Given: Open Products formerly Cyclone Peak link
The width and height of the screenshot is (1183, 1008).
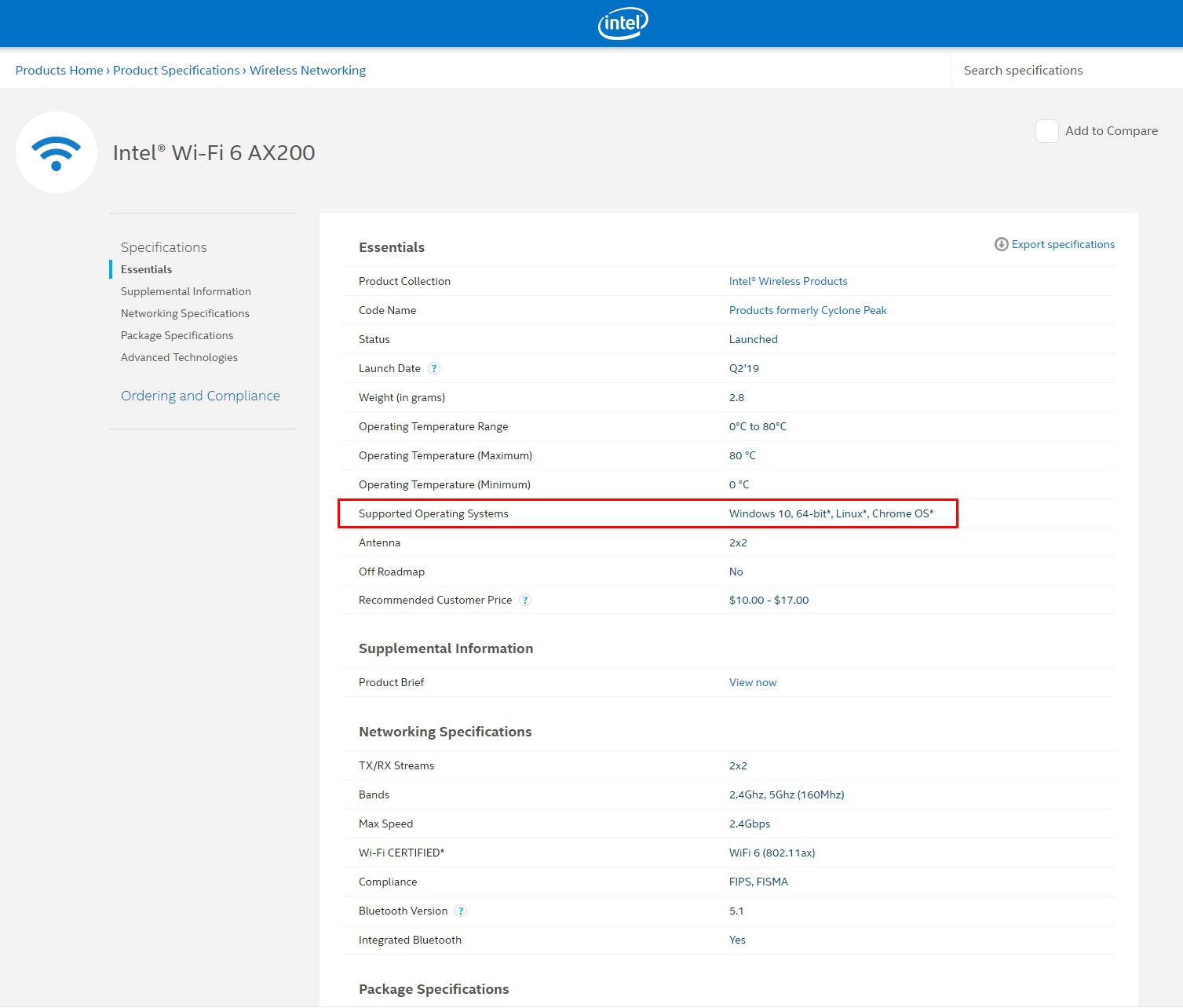Looking at the screenshot, I should pyautogui.click(x=808, y=310).
